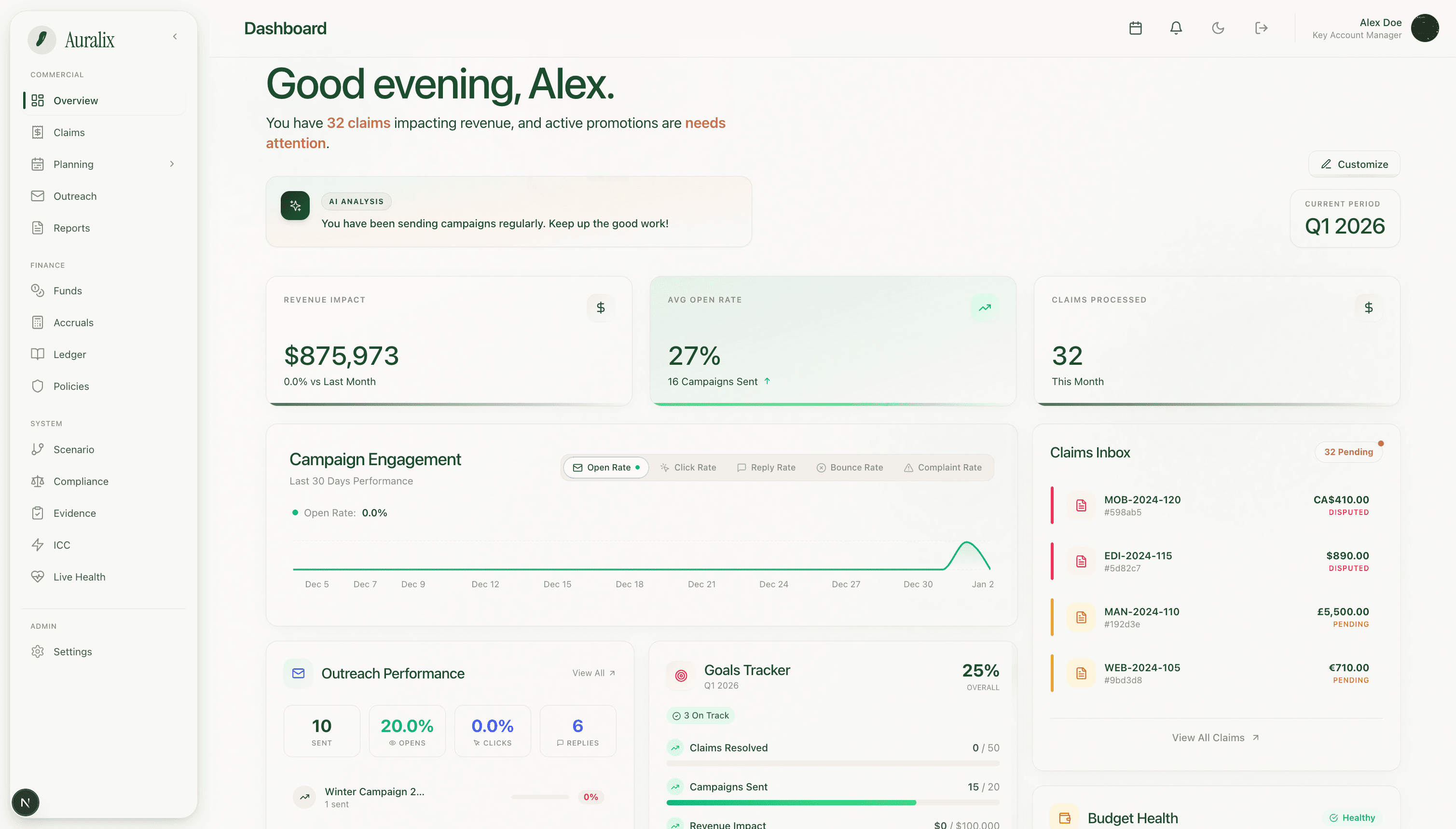Collapse the sidebar with the chevron
Screen dimensions: 1456x829
click(175, 36)
